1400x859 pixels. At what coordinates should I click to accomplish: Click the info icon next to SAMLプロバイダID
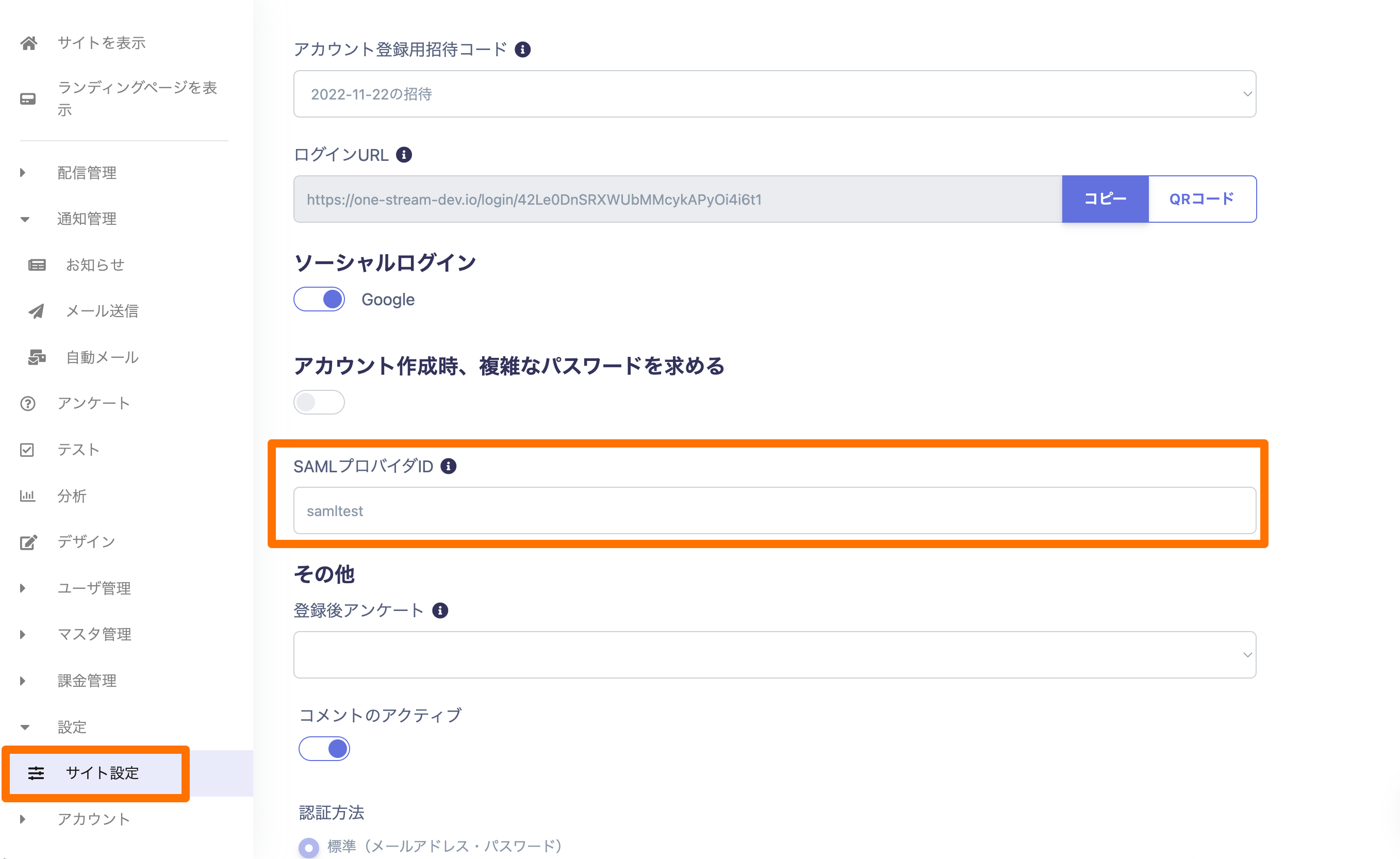[448, 467]
